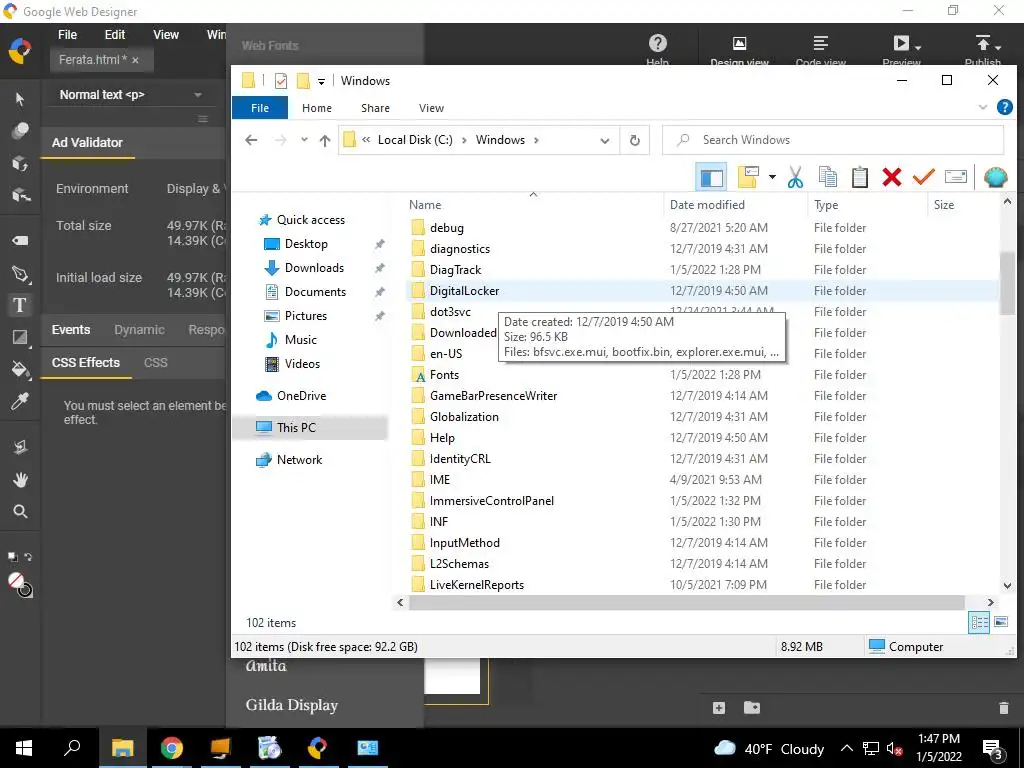Show hidden system tray icons

coord(846,748)
